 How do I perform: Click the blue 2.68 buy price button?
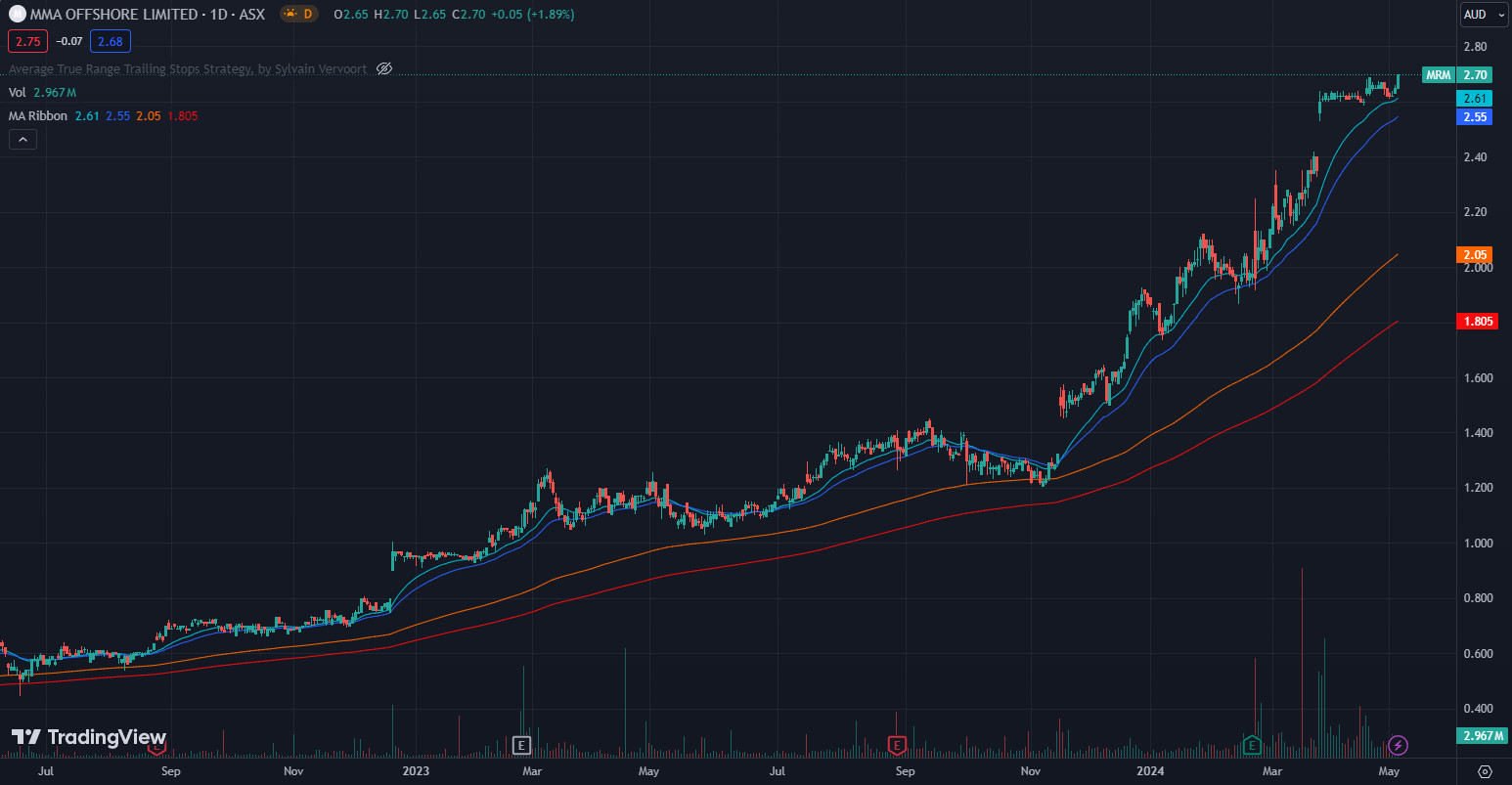point(110,41)
